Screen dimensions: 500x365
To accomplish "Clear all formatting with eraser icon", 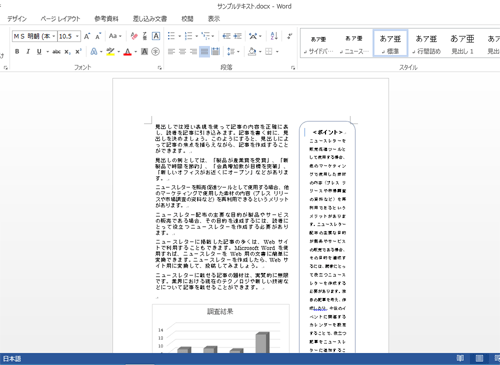I will [x=134, y=36].
